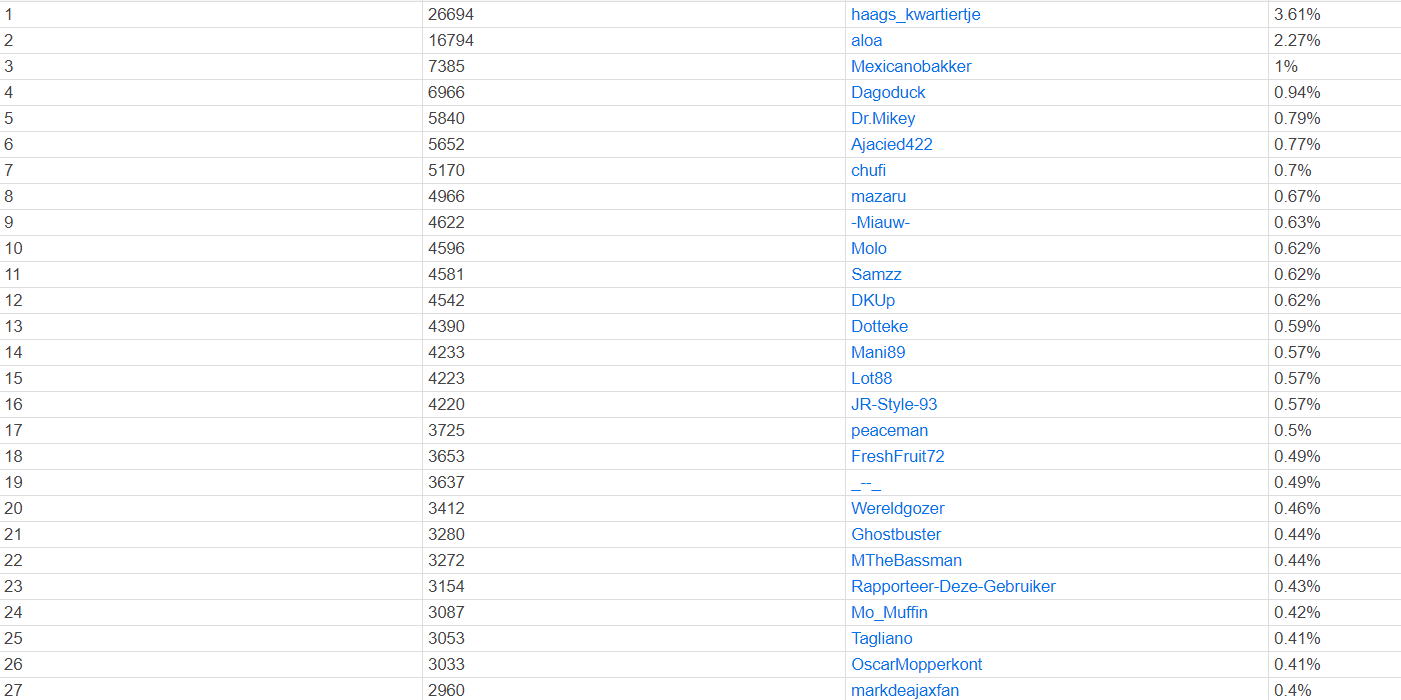1401x700 pixels.
Task: Open Dr.Mikey profile
Action: (x=883, y=119)
